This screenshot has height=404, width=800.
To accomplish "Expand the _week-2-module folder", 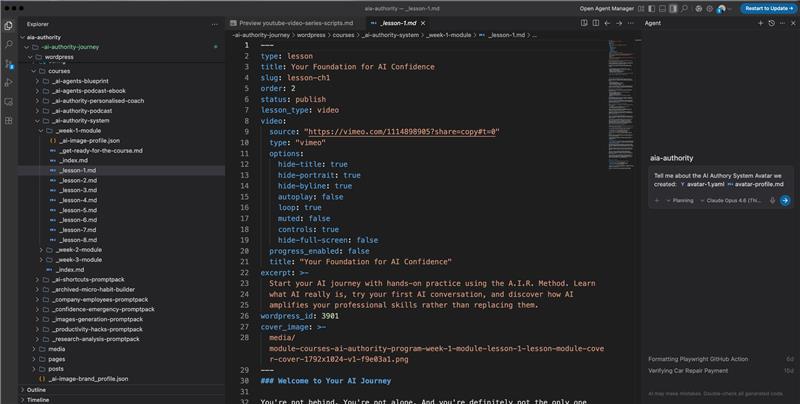I will [x=77, y=249].
